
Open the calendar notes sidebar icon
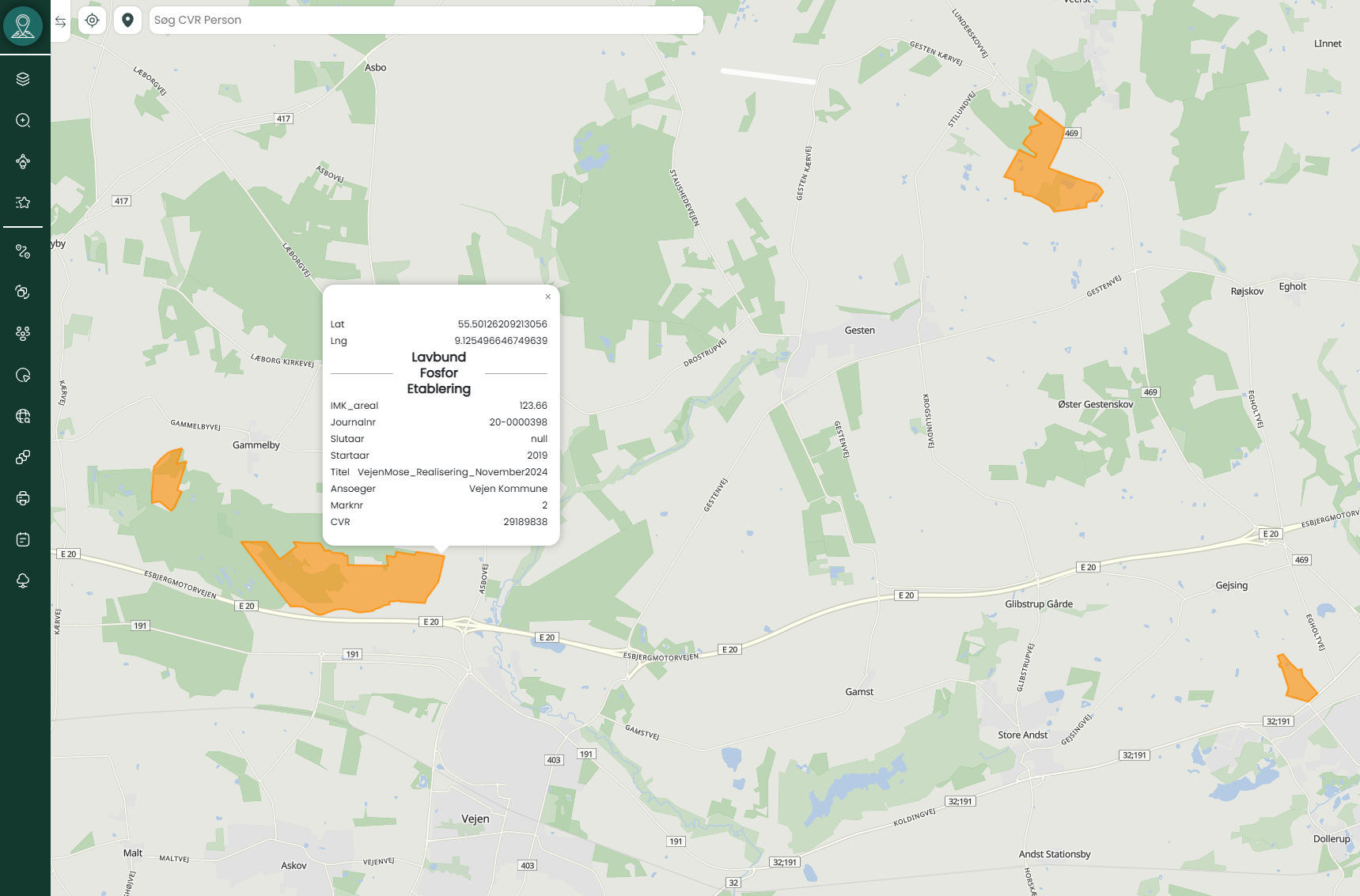(23, 539)
